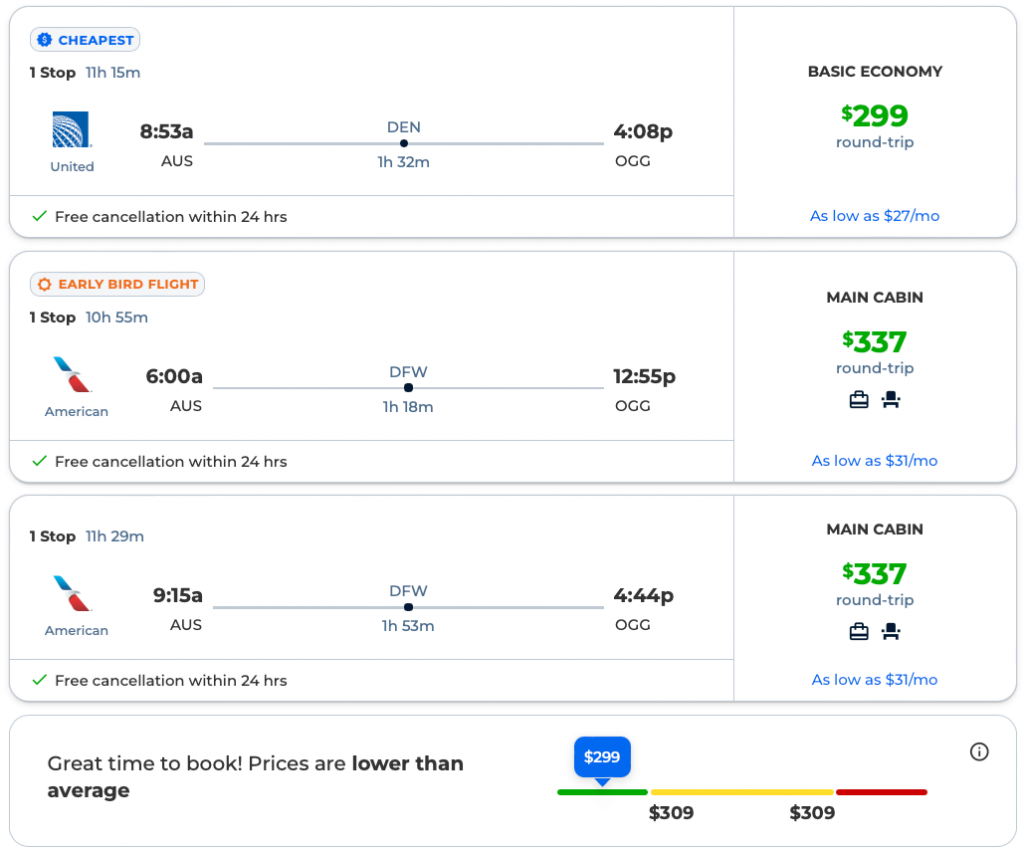Click the bag icon on the 9:15a flight
This screenshot has width=1024, height=851.
point(859,632)
